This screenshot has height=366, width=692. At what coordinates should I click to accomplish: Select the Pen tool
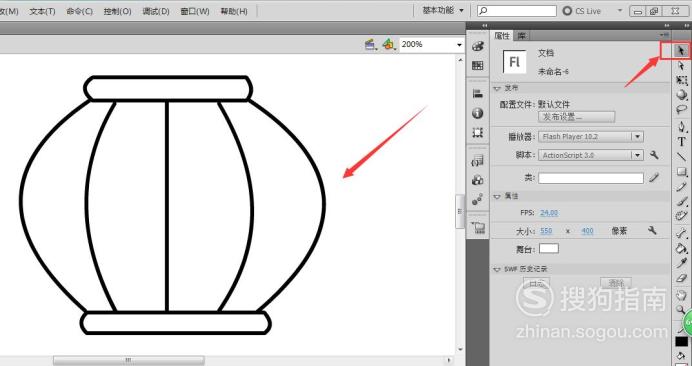tap(681, 127)
